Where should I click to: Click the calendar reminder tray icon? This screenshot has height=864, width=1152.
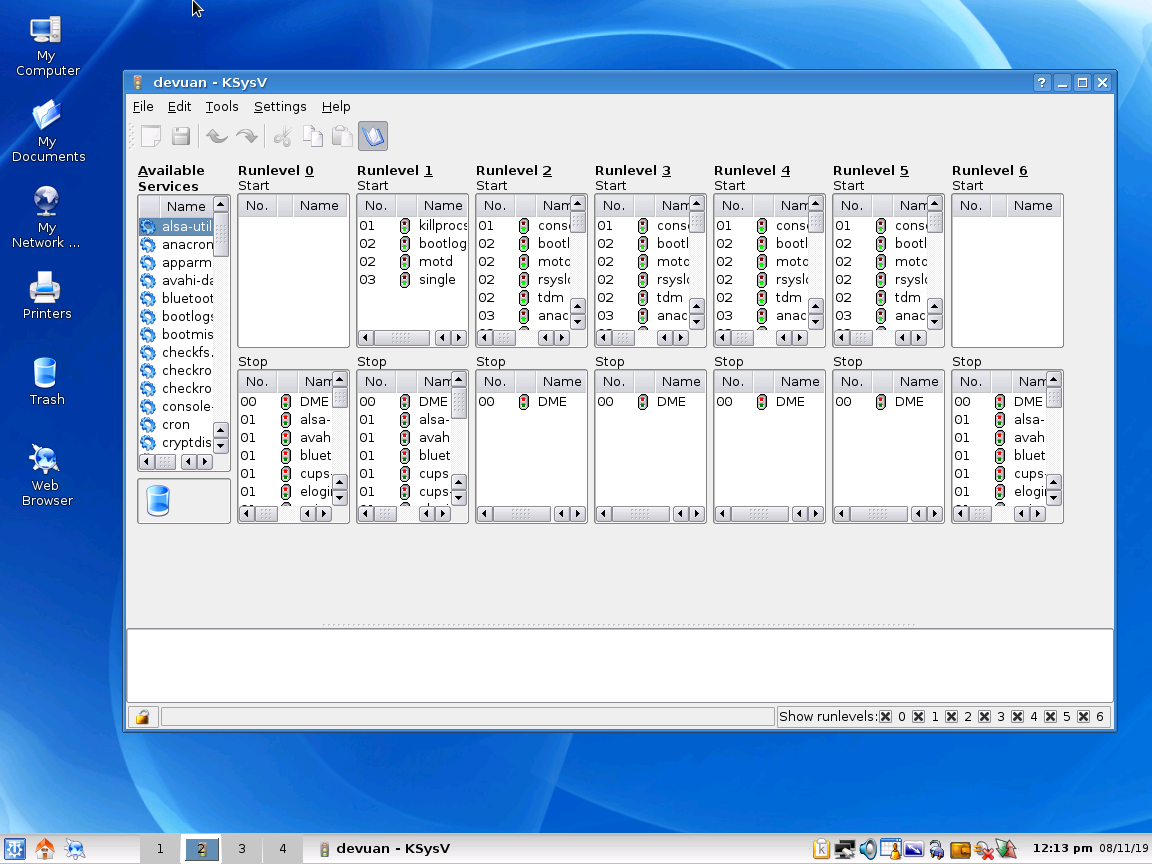coord(890,849)
